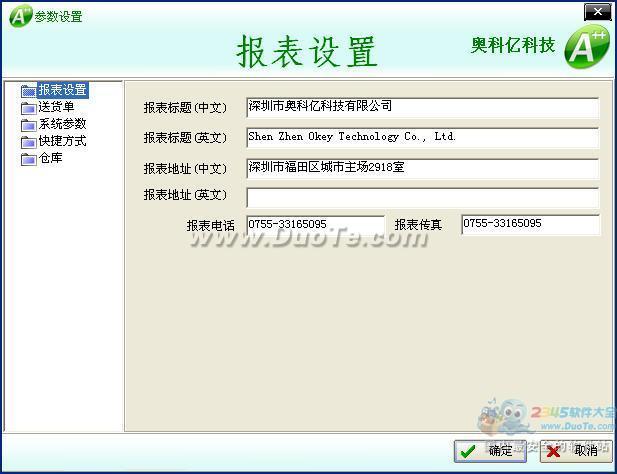Open 系统参数 in the tree

point(62,124)
